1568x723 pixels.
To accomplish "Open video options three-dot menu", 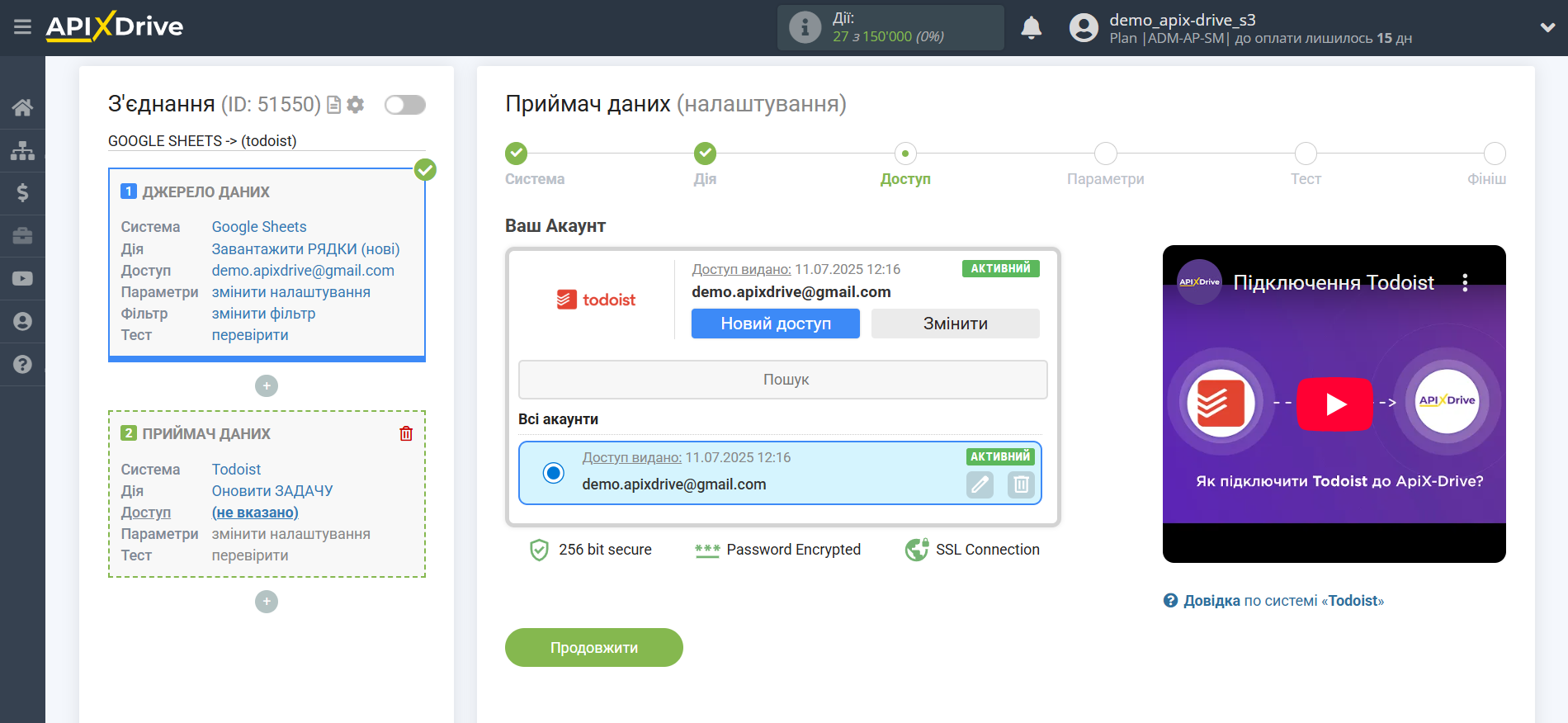I will 1466,283.
